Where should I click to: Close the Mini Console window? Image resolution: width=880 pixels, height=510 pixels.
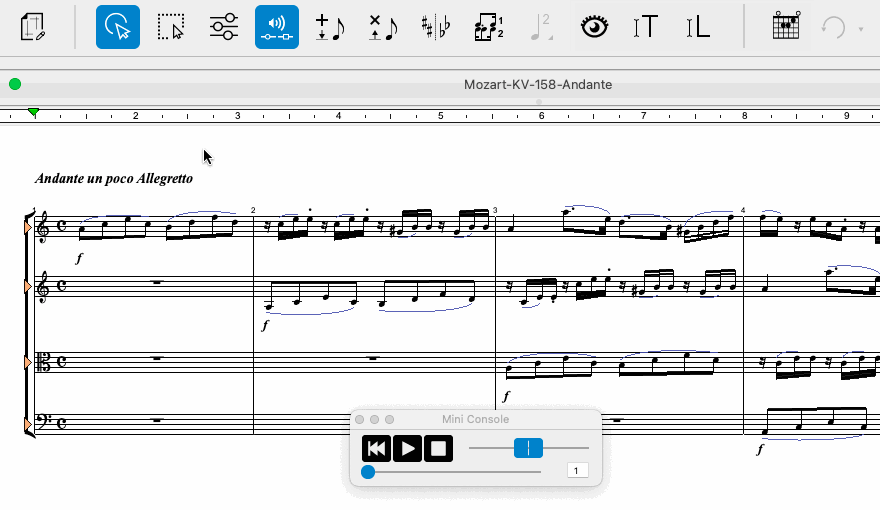click(360, 420)
